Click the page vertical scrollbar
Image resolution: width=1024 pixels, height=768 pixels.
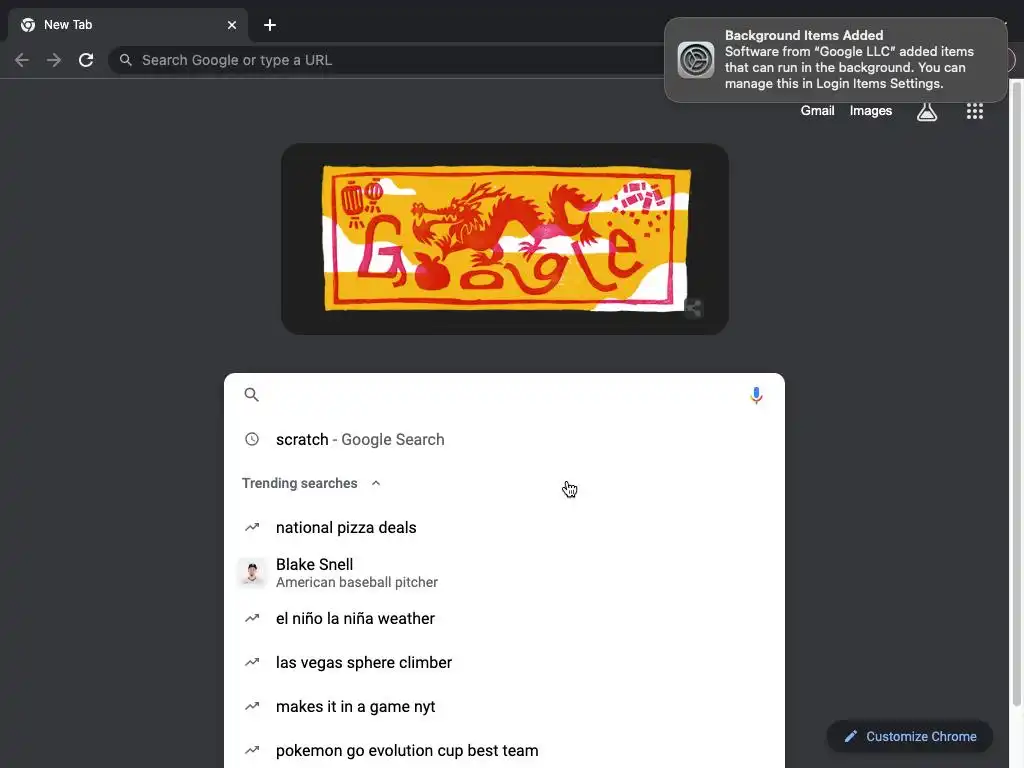[x=1016, y=392]
